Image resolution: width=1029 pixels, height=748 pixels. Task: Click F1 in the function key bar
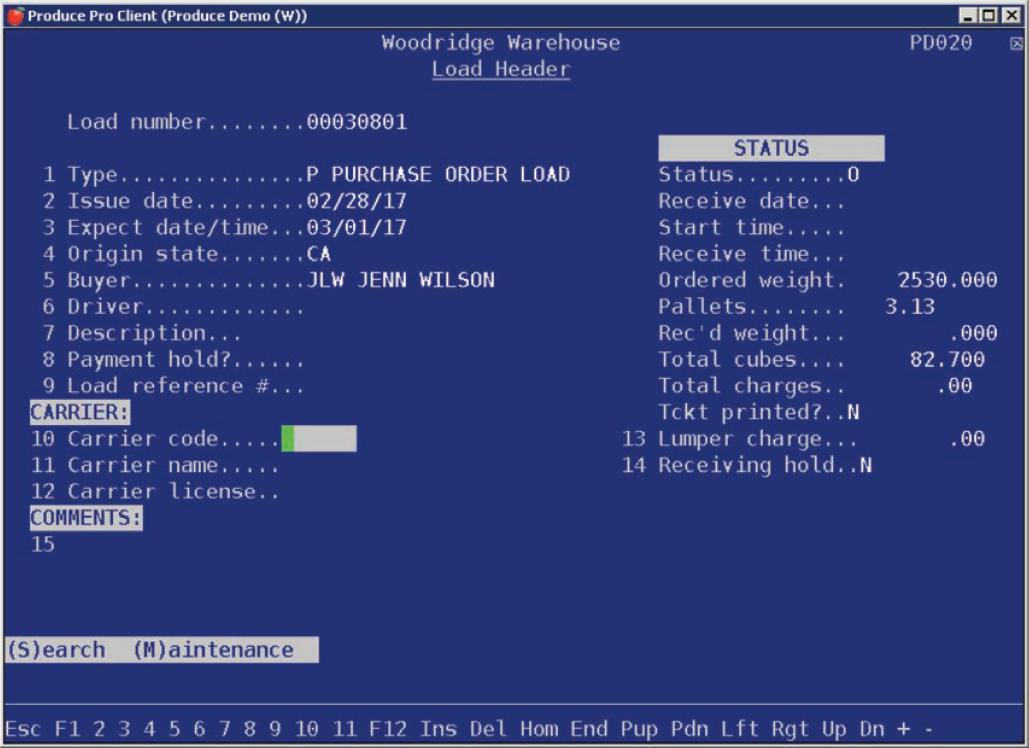tap(67, 729)
